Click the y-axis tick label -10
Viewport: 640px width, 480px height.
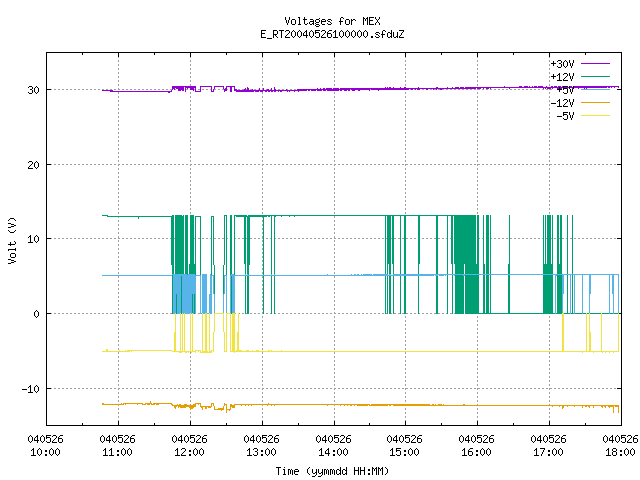[31, 389]
